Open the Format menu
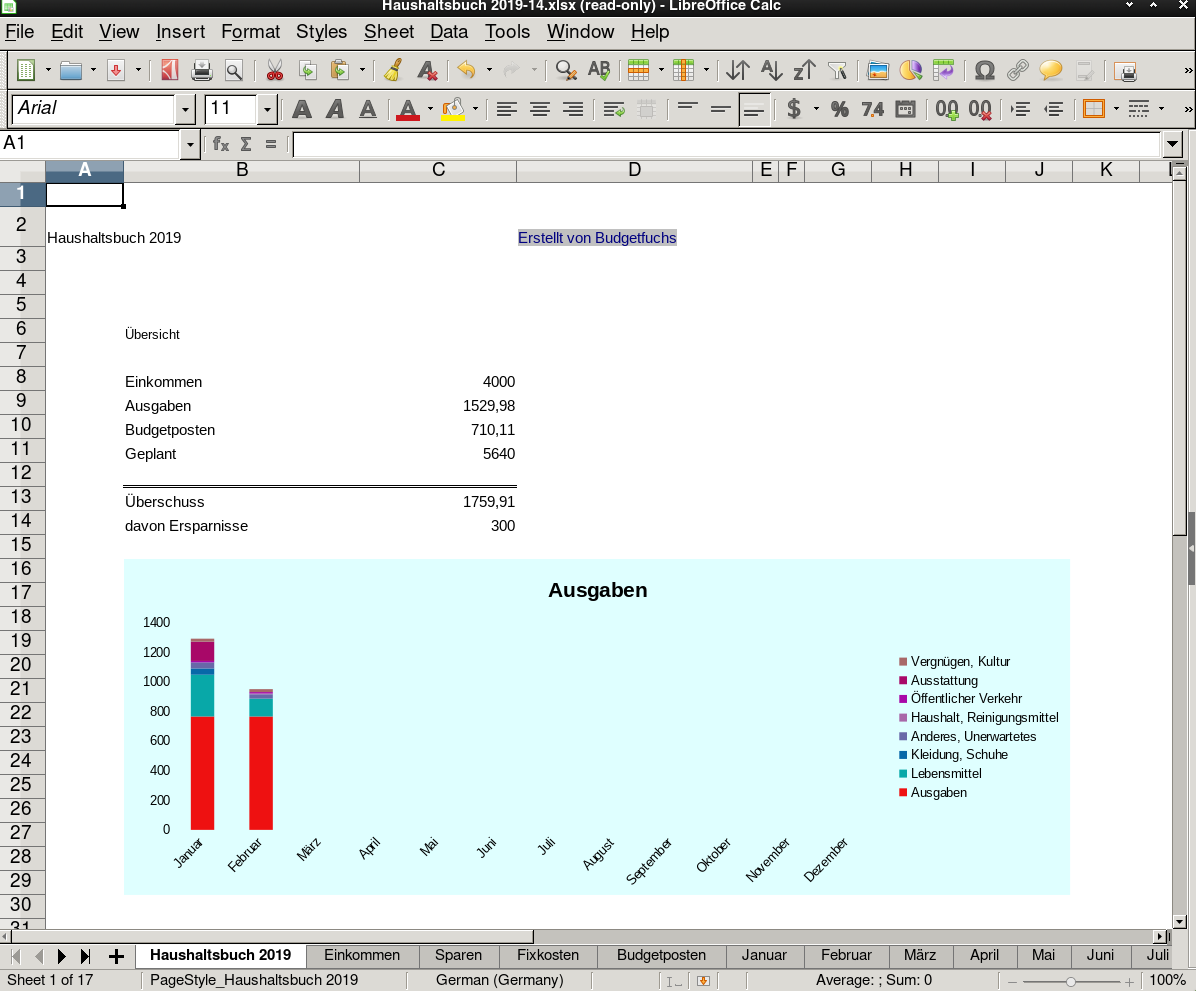 click(x=250, y=32)
